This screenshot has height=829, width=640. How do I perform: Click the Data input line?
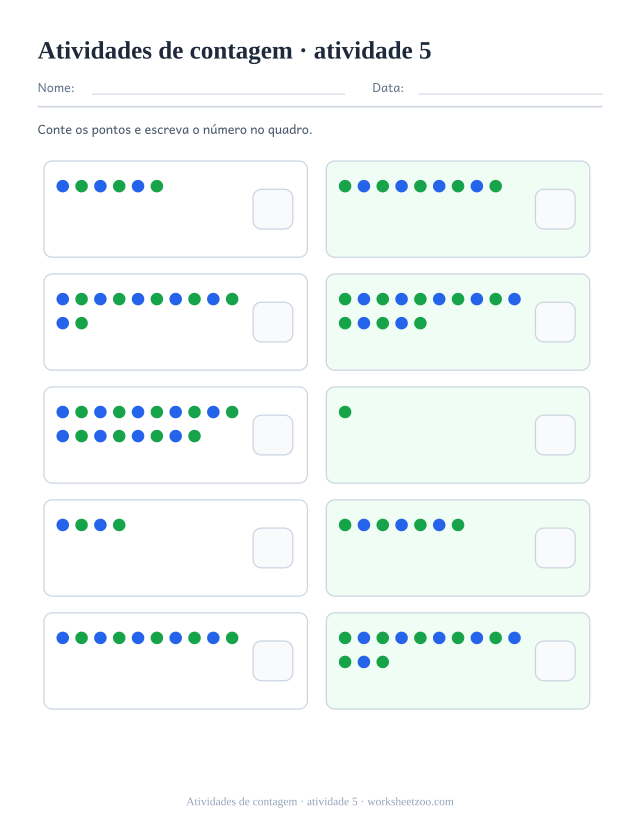tap(510, 94)
